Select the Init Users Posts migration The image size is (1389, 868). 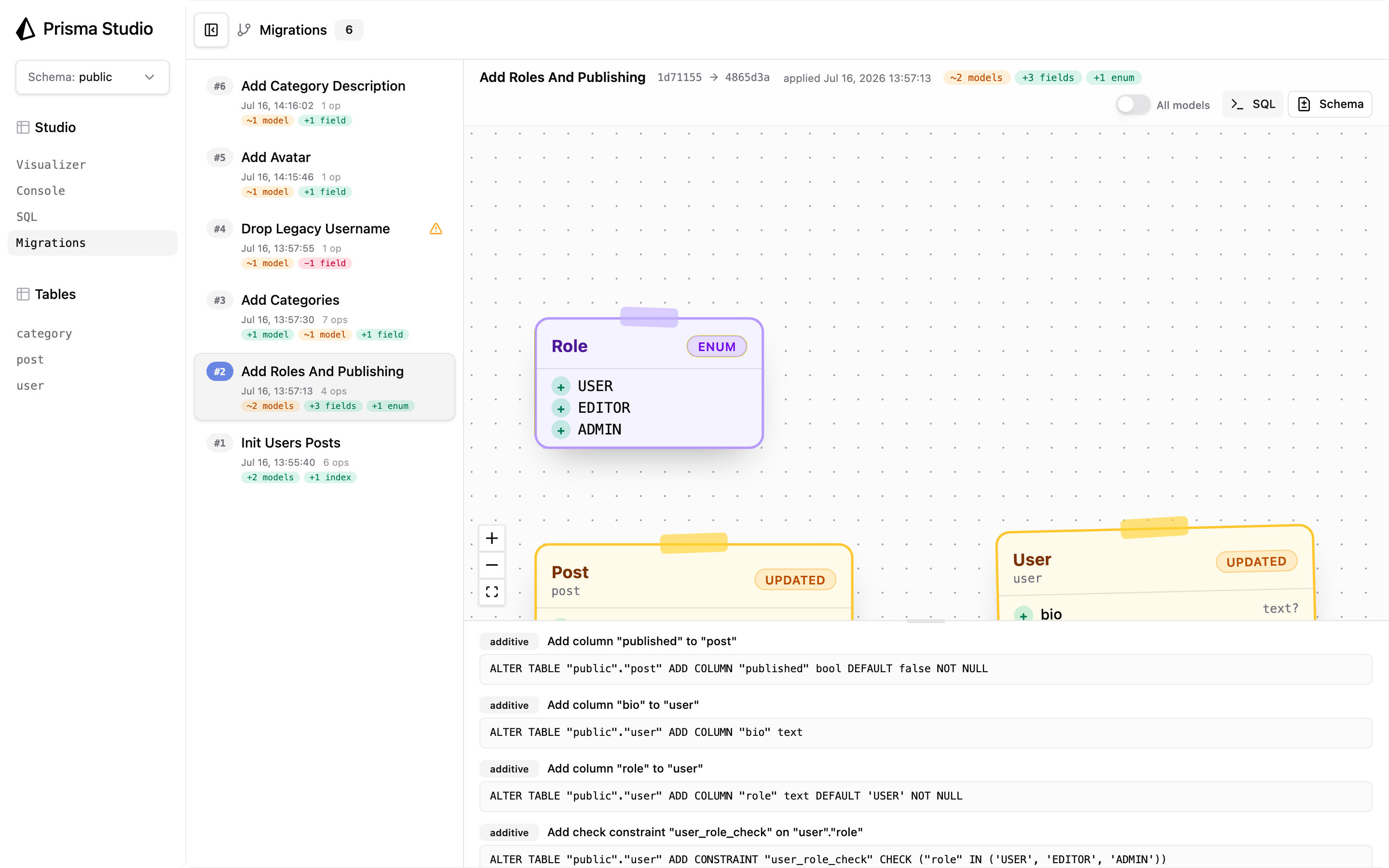click(324, 459)
